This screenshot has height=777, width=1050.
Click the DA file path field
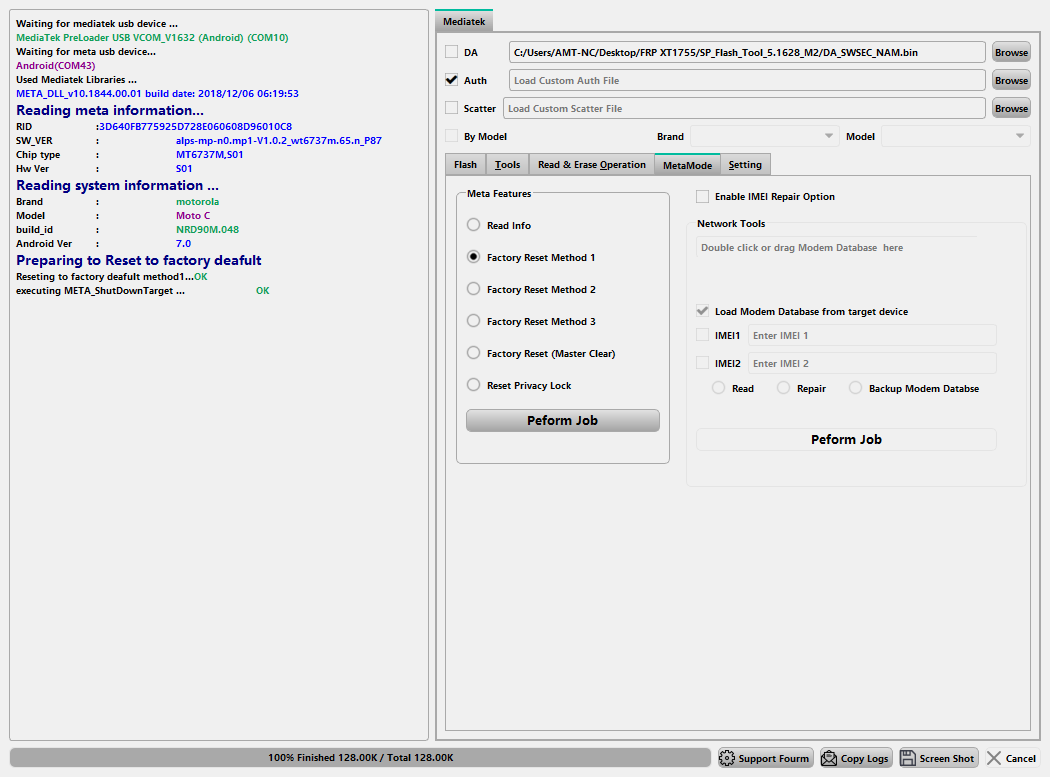pos(747,52)
